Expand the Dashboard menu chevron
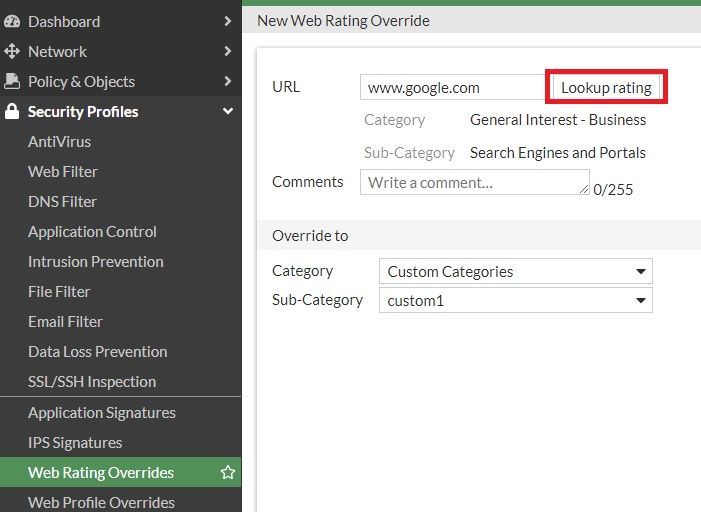701x512 pixels. click(228, 21)
